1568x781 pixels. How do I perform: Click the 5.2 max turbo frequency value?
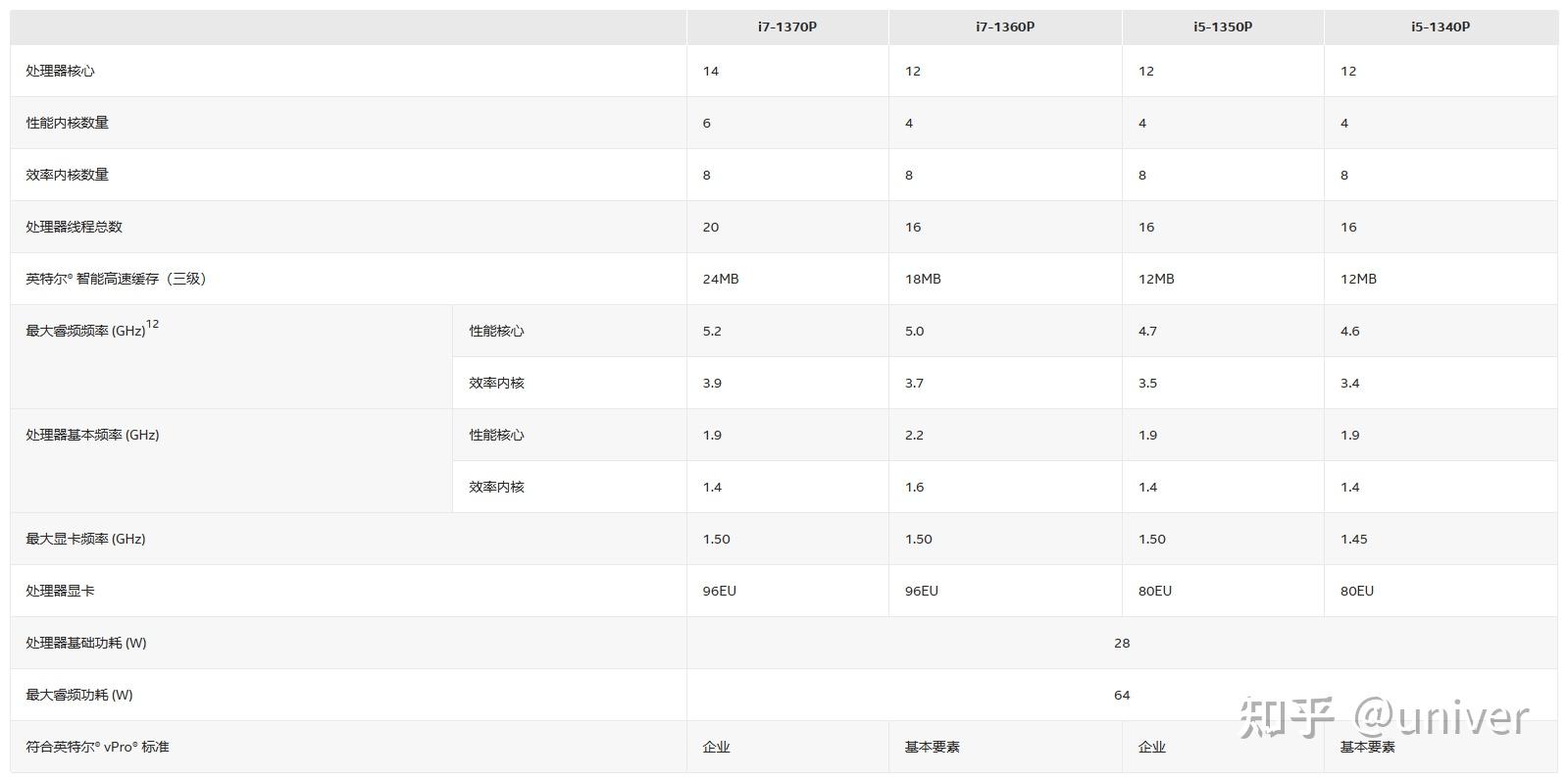(x=712, y=332)
